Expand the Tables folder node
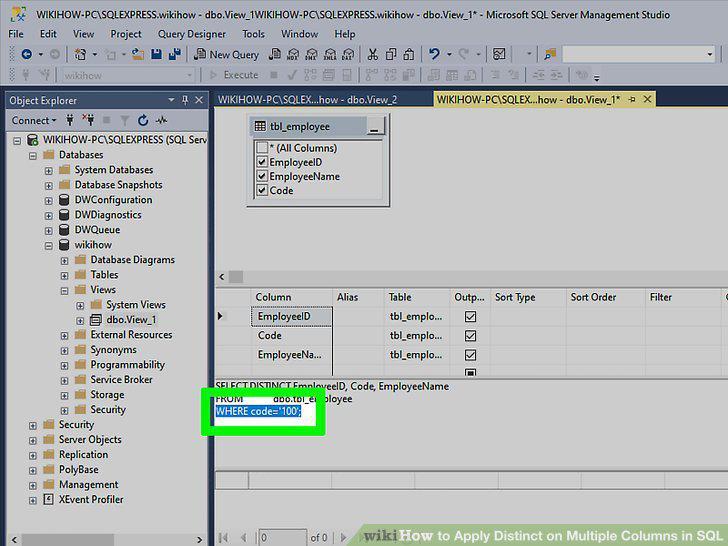Screen dimensions: 728x546 click(x=64, y=276)
